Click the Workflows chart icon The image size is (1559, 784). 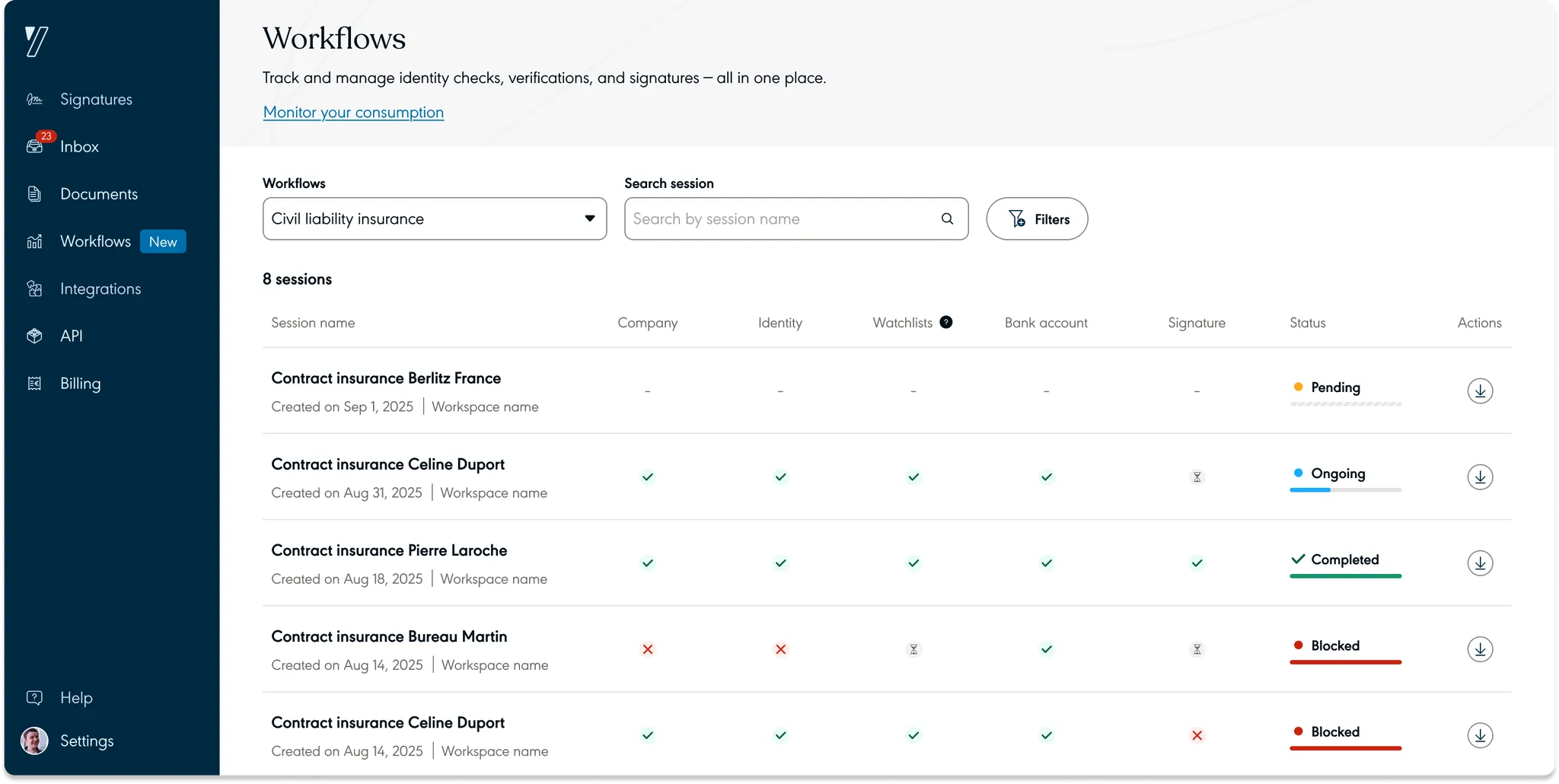pyautogui.click(x=34, y=241)
